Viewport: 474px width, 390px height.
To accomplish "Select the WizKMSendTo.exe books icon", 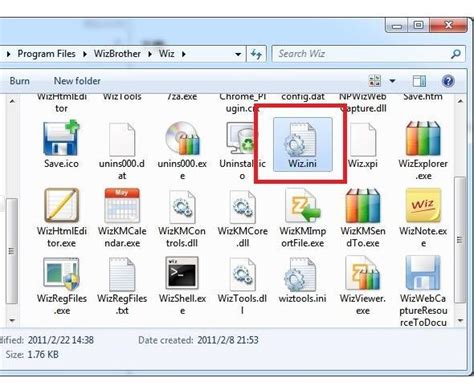I will point(363,205).
